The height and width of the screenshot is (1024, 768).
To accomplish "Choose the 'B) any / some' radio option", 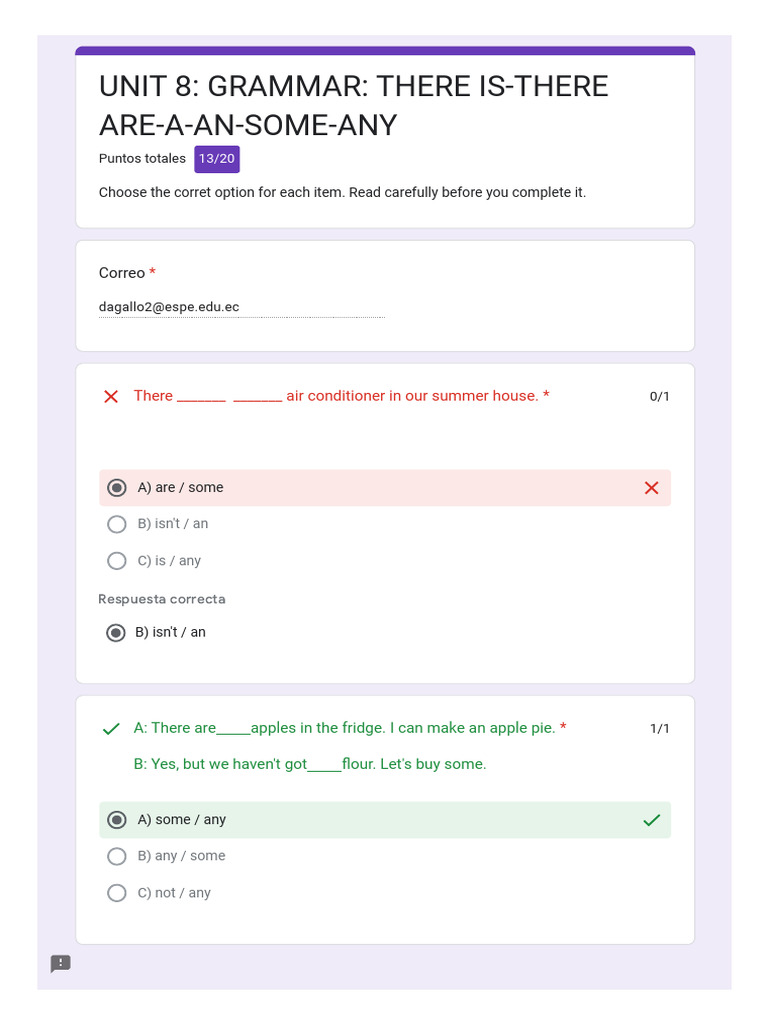I will click(117, 856).
